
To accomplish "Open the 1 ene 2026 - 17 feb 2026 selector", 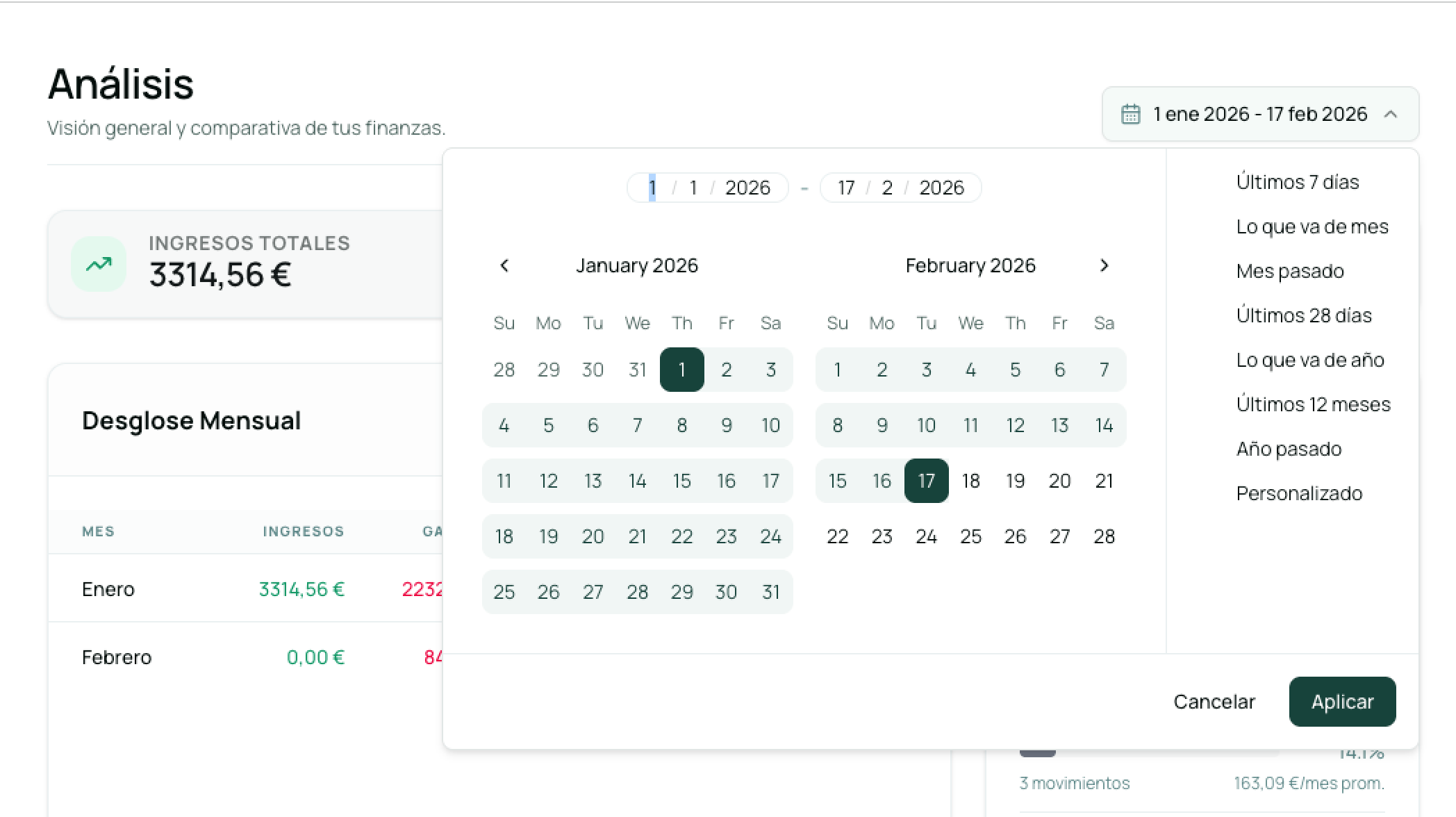I will 1259,114.
